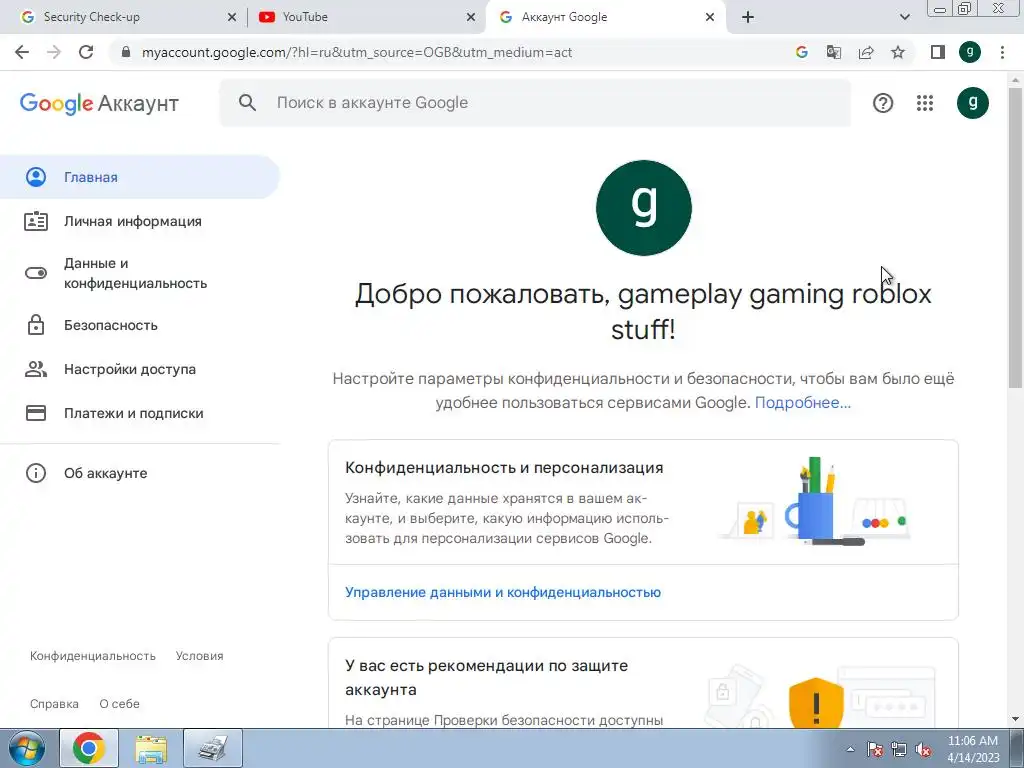
Task: Open the Конфиденциальность footer link
Action: pyautogui.click(x=93, y=656)
